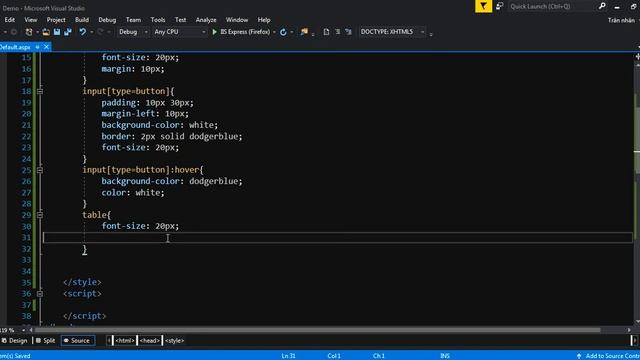Open the zoom percentage dropdown
Image resolution: width=640 pixels, height=360 pixels.
tap(23, 330)
